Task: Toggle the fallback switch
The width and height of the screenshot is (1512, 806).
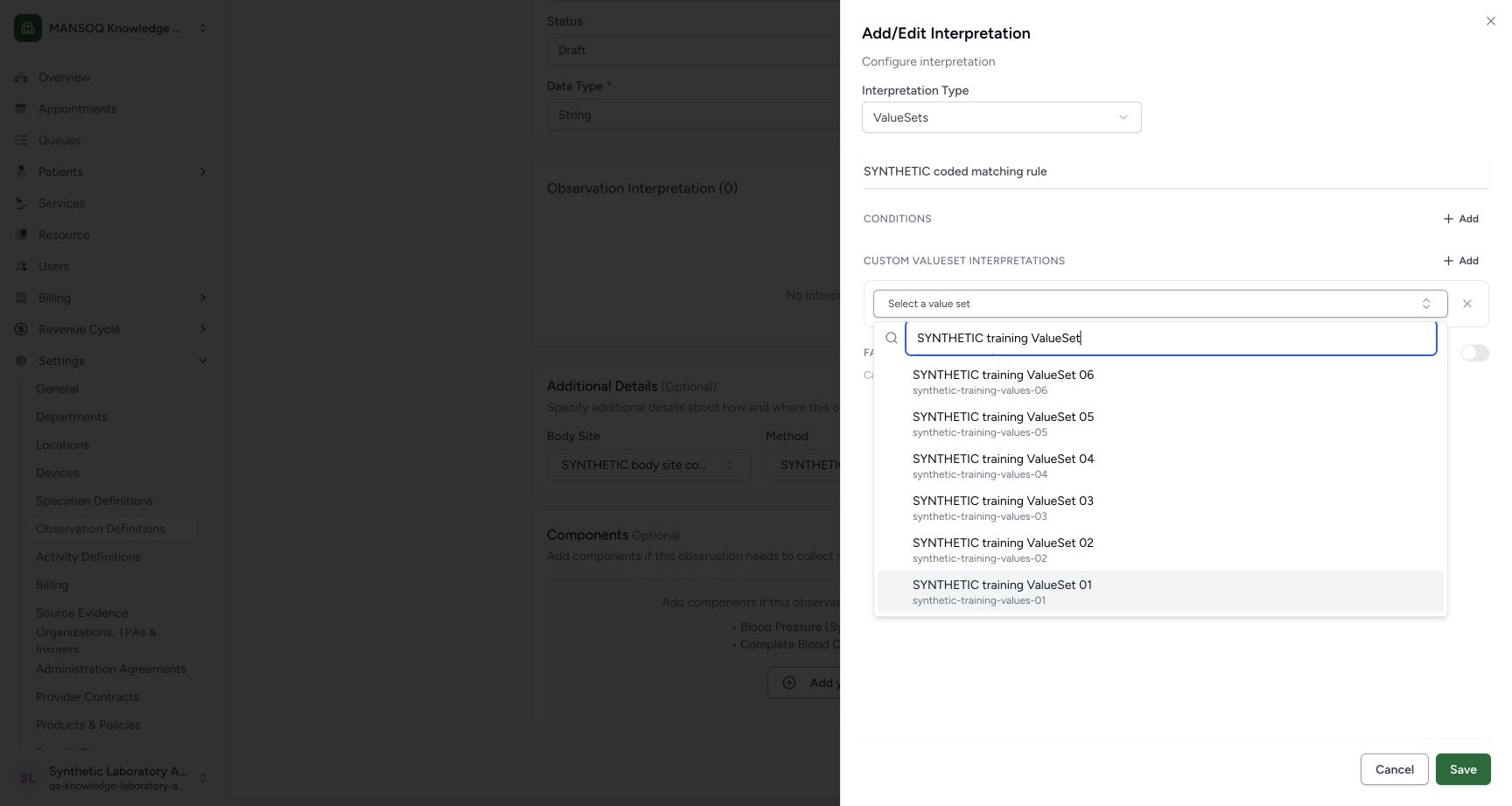Action: click(x=1474, y=353)
